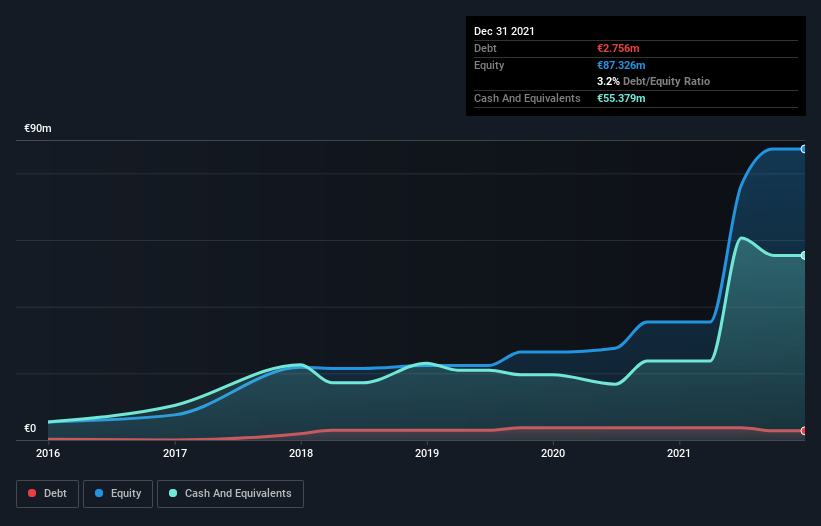Click the 2019 x-axis label
Screen dimensions: 821x526
[x=427, y=453]
